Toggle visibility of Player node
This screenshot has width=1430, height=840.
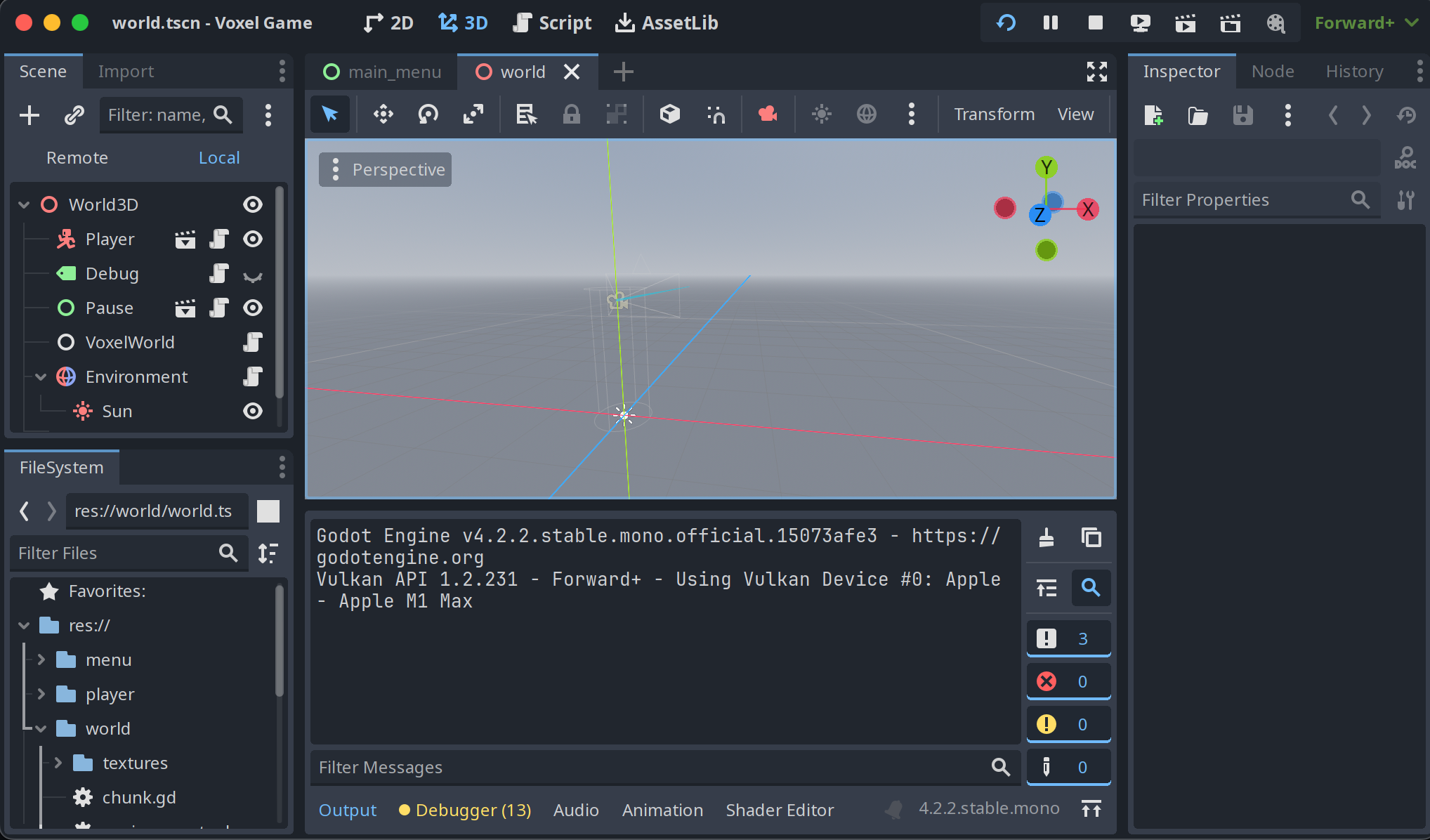[253, 239]
